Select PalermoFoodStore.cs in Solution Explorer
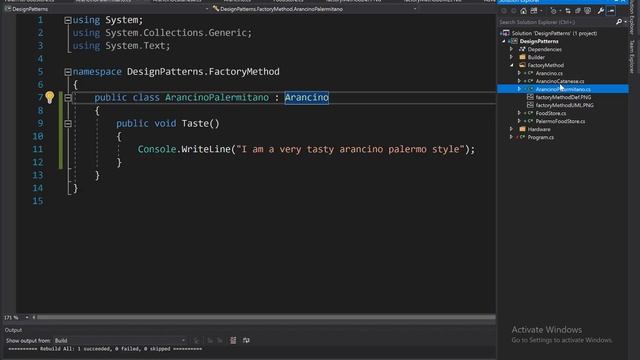Viewport: 640px width, 360px height. (560, 121)
